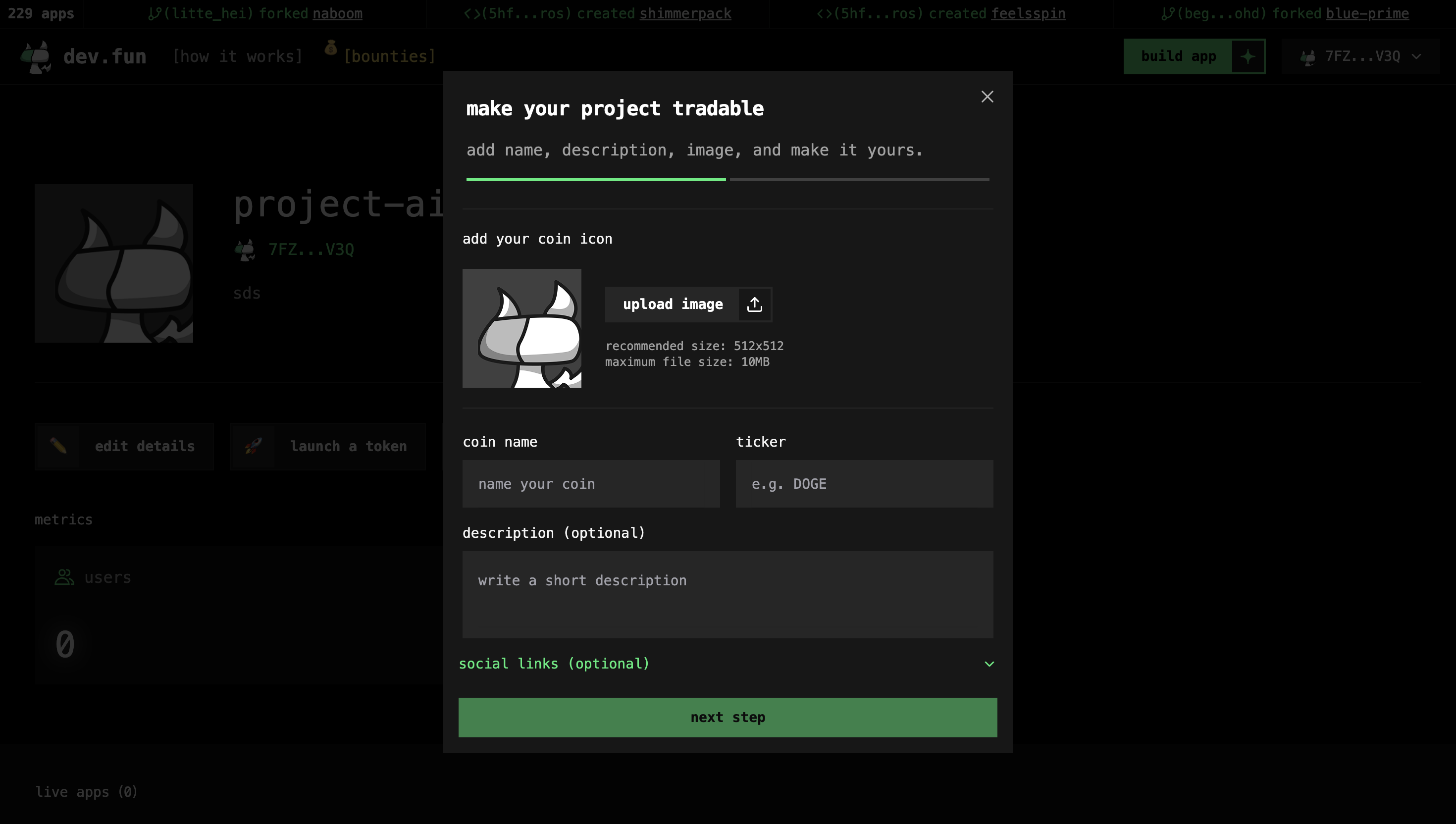Click the users metric icon

(64, 577)
